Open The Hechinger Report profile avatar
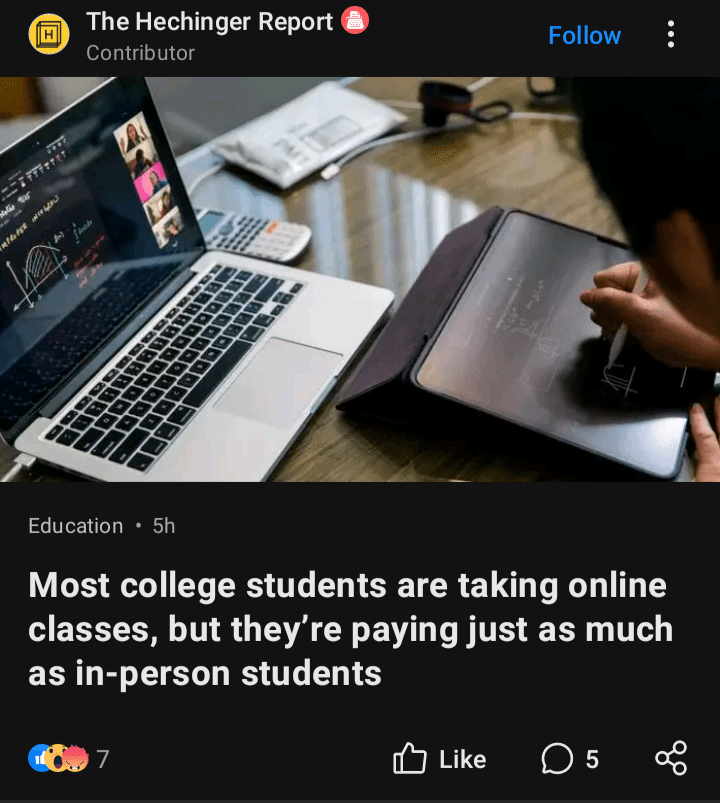This screenshot has height=803, width=720. [x=49, y=34]
